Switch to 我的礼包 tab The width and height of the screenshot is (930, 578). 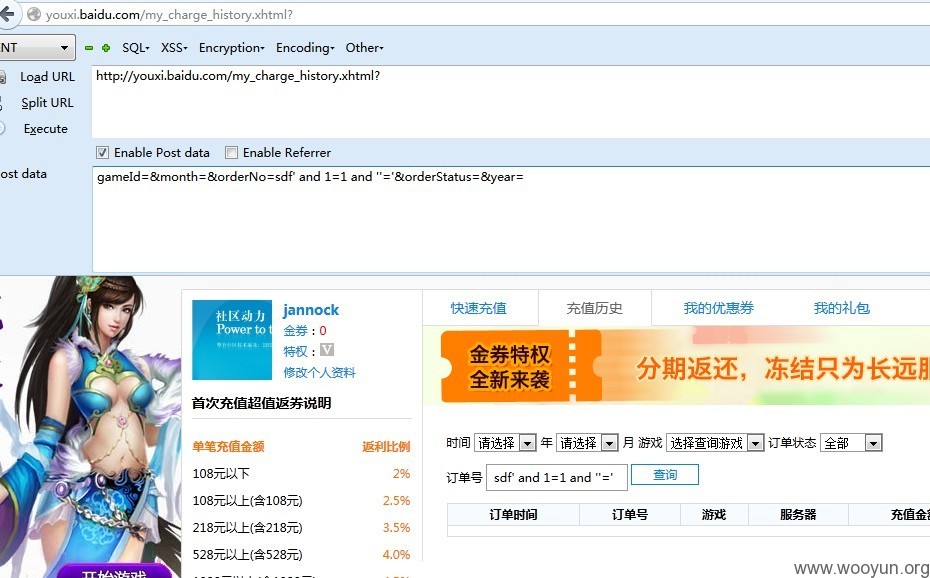point(842,308)
